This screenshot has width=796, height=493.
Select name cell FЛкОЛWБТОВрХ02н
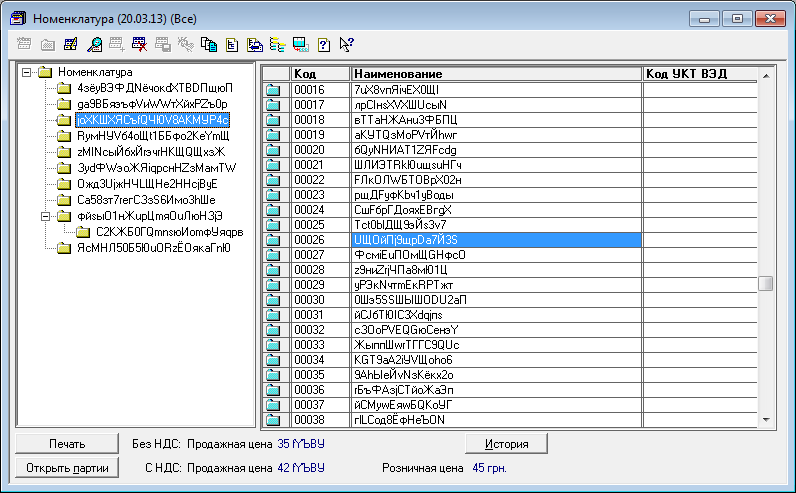[x=496, y=180]
